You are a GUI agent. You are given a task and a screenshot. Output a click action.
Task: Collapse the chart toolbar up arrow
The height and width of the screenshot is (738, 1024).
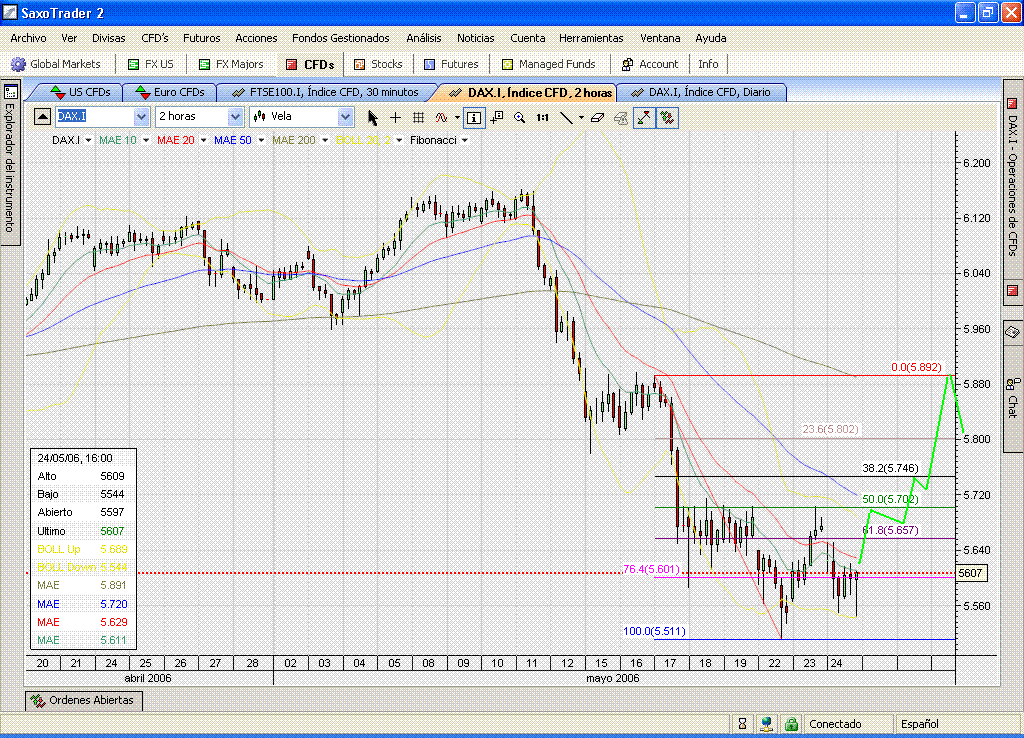42,117
